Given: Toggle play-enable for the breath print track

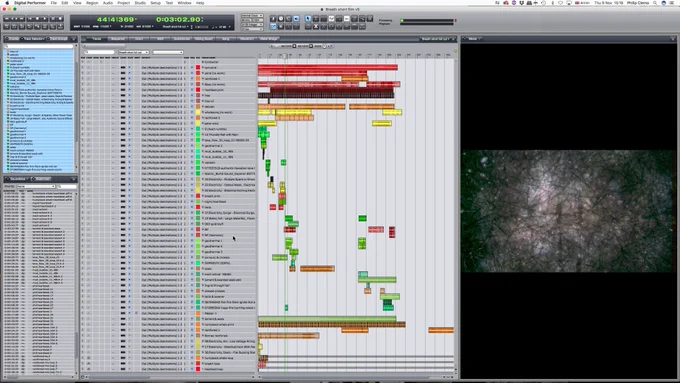Looking at the screenshot, I should pos(129,196).
